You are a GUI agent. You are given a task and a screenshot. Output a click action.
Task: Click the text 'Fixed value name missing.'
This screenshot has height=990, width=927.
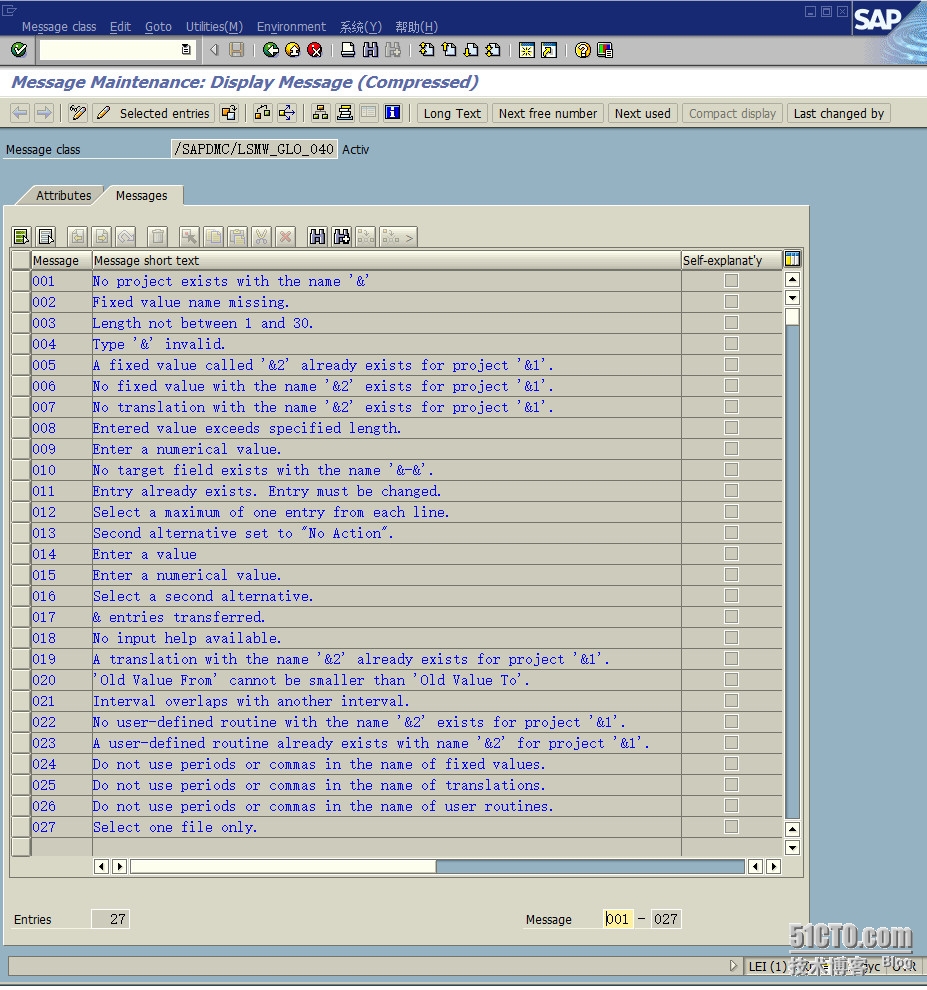[x=191, y=302]
